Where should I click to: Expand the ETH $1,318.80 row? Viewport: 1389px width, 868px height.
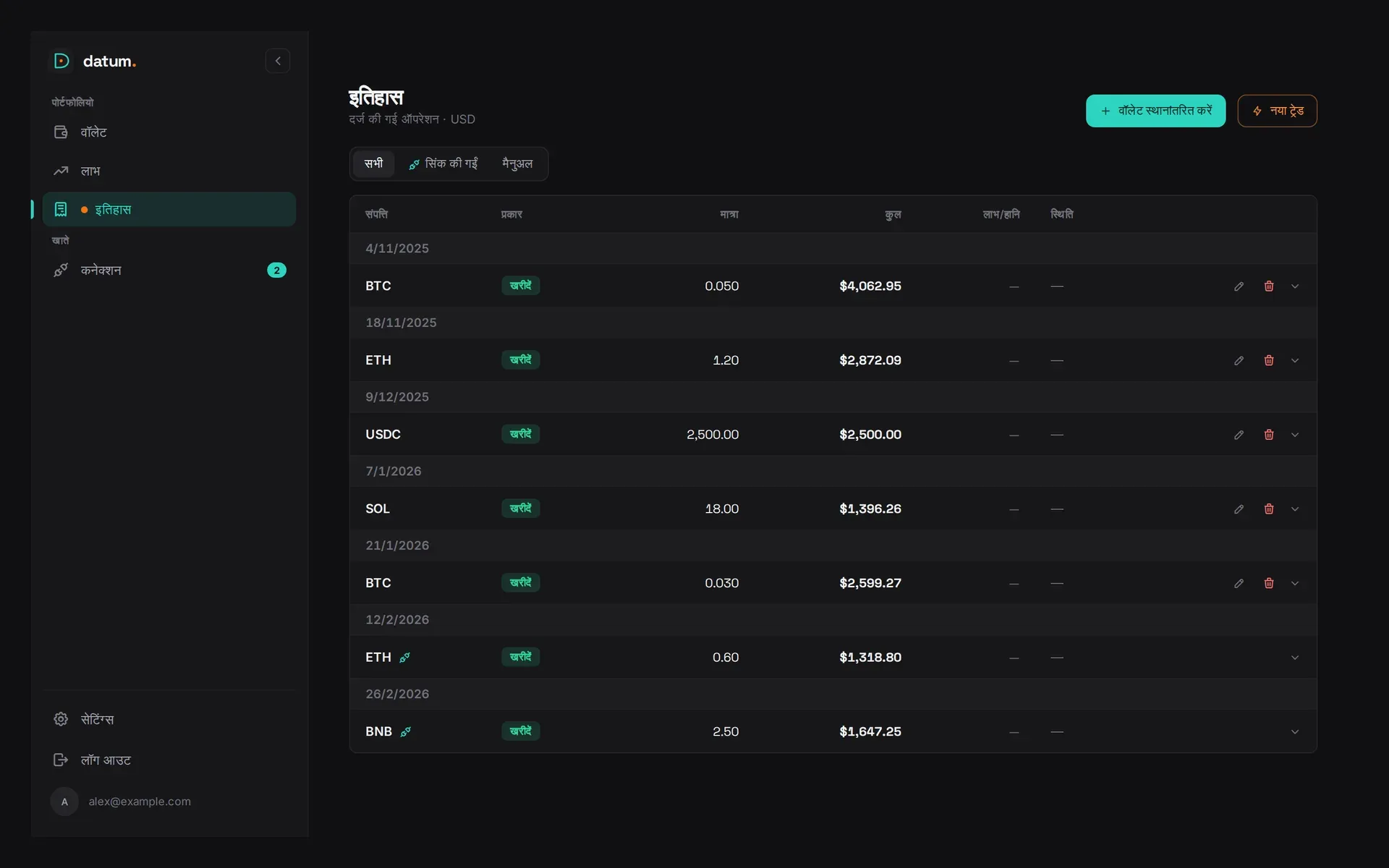pos(1295,658)
